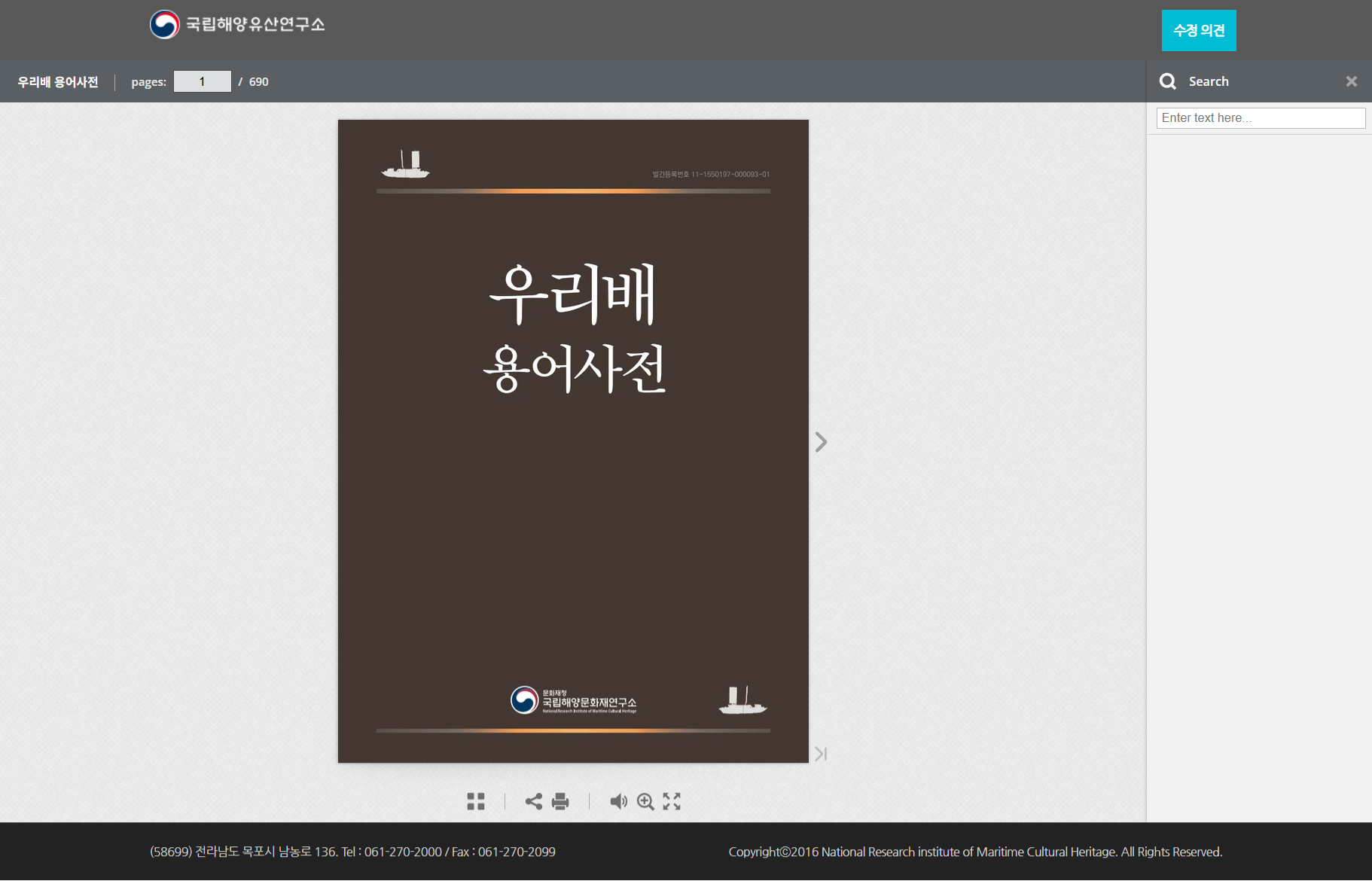Viewport: 1372px width, 881px height.
Task: Click the 국립해양문화재연구소 logo on the cover
Action: pyautogui.click(x=574, y=700)
